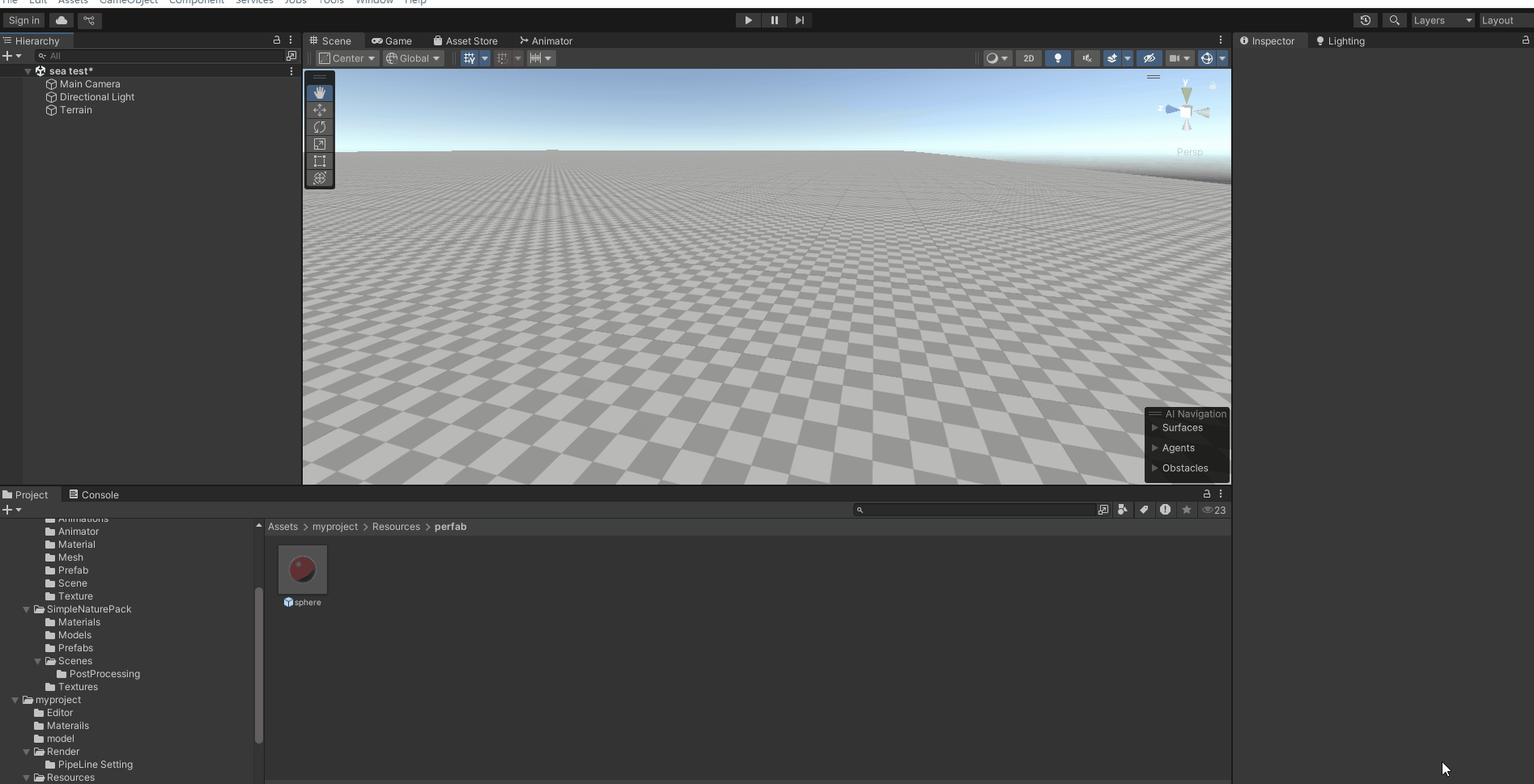This screenshot has width=1534, height=784.
Task: Click Resources in the breadcrumb path
Action: coord(396,527)
